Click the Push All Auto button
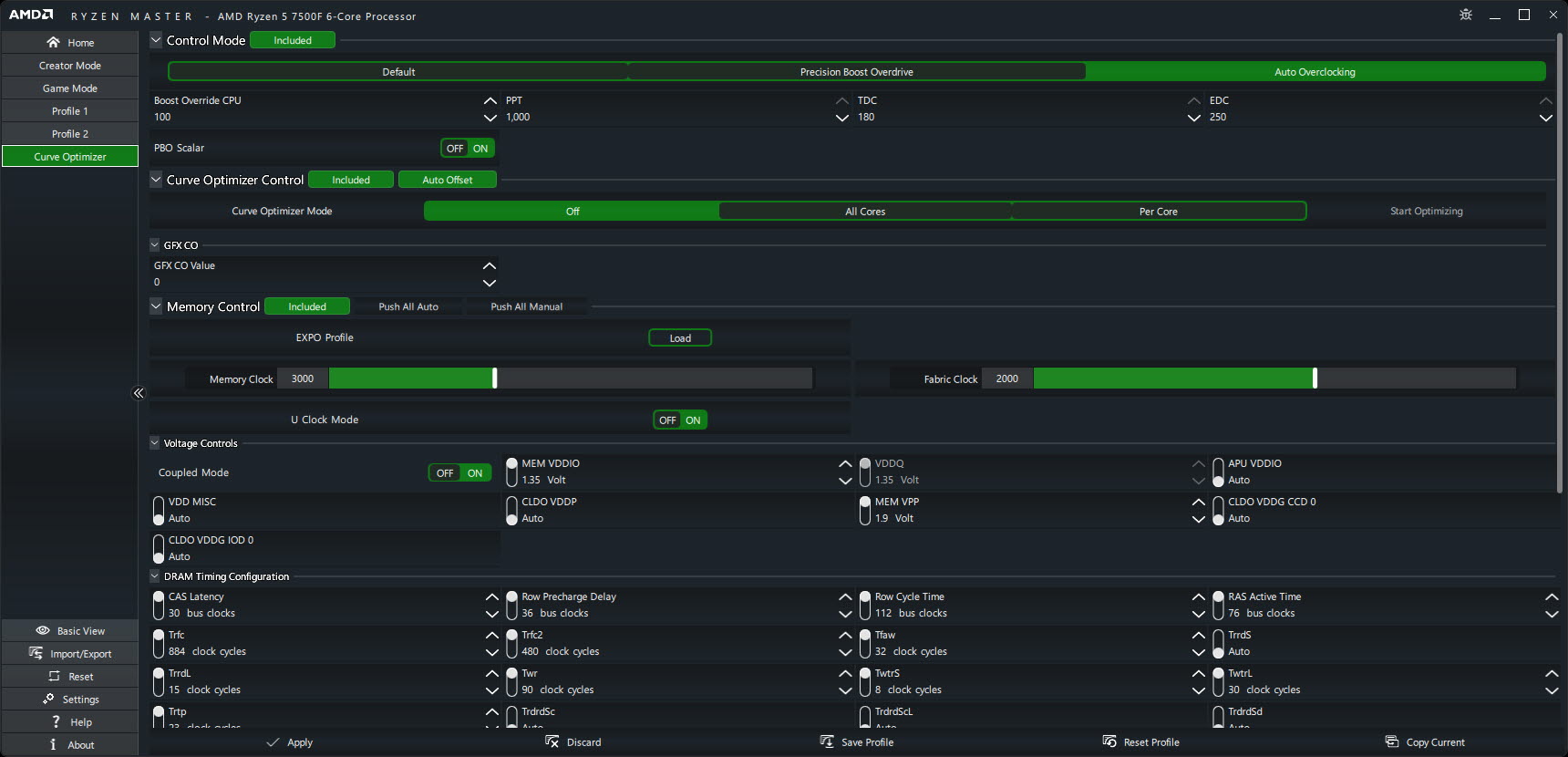 (408, 306)
